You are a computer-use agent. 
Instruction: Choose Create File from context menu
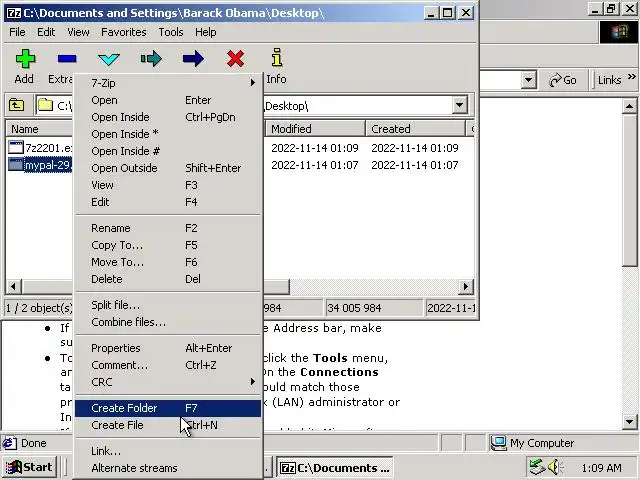[x=168, y=425]
